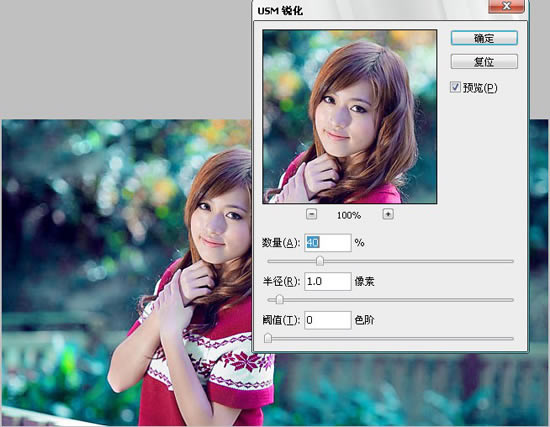Click the 确定 button to confirm sharpening
The width and height of the screenshot is (550, 427).
pos(484,38)
